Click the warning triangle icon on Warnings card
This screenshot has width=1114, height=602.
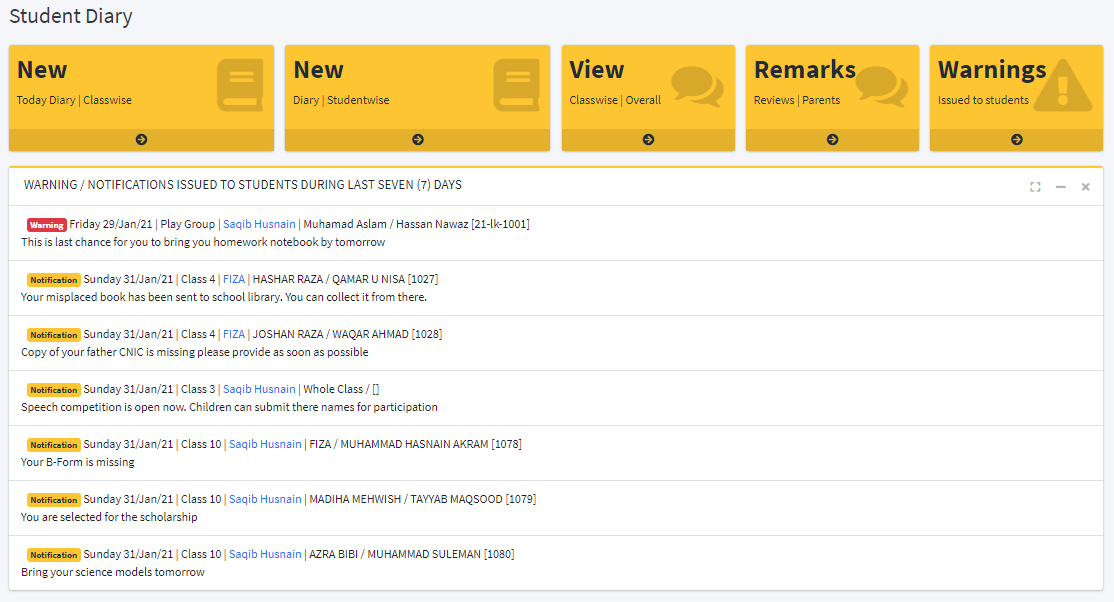click(1063, 84)
